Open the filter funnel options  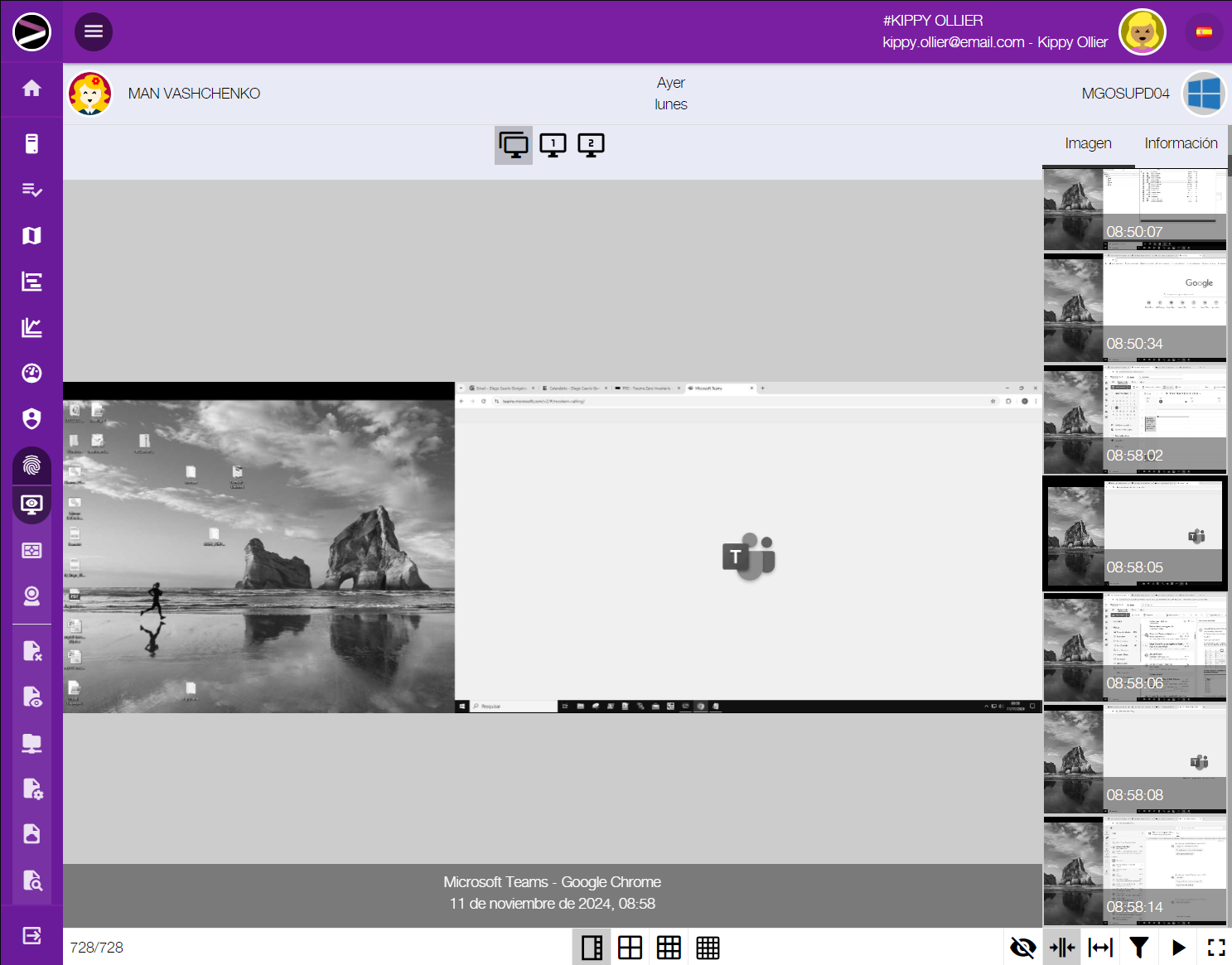(1139, 948)
